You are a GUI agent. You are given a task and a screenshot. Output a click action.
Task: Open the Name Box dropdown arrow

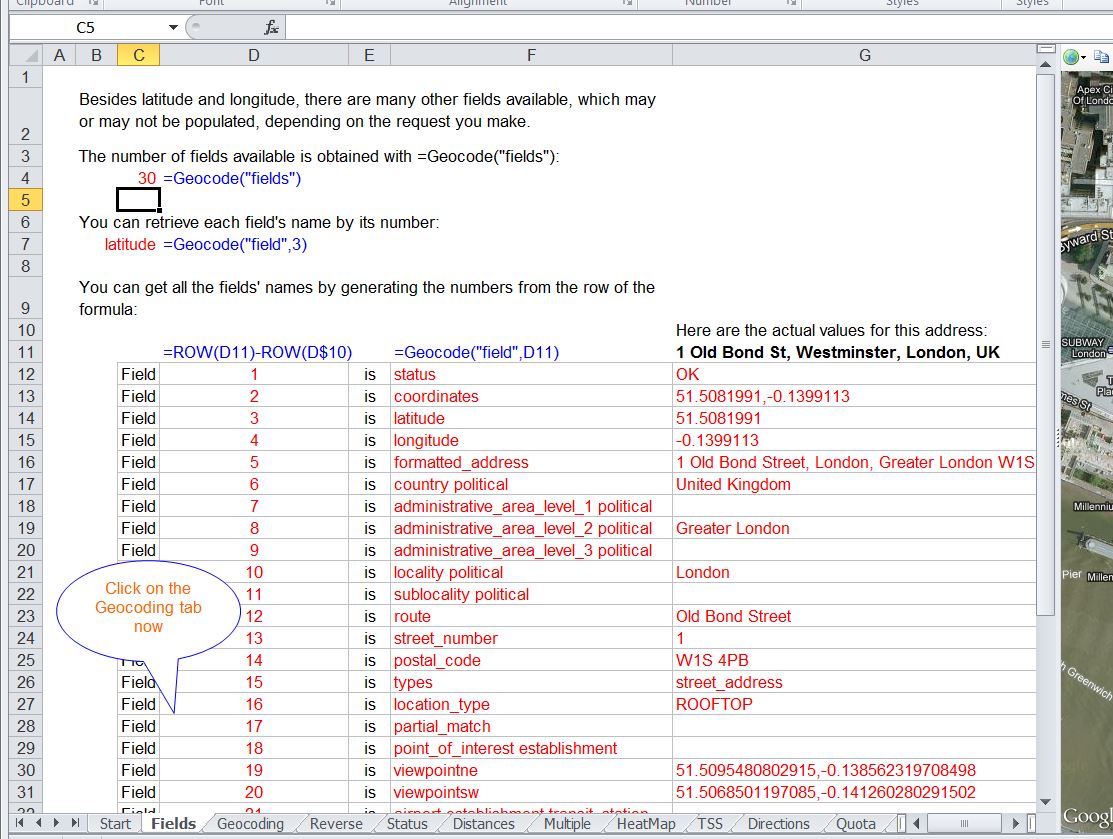point(173,27)
